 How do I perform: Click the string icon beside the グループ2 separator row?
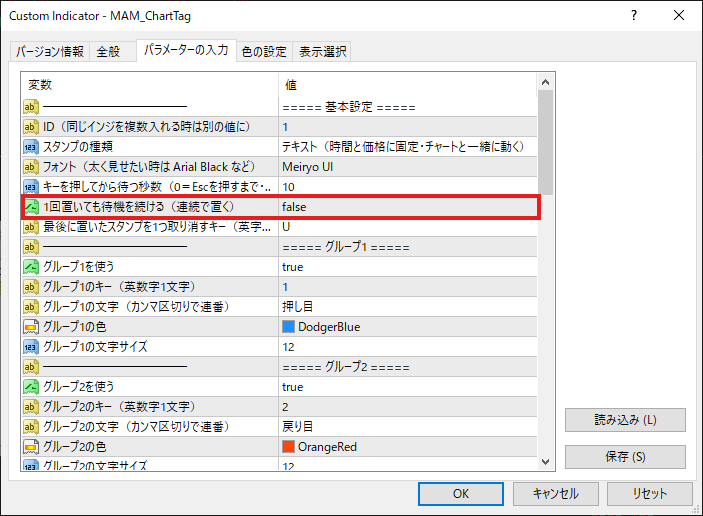[30, 367]
